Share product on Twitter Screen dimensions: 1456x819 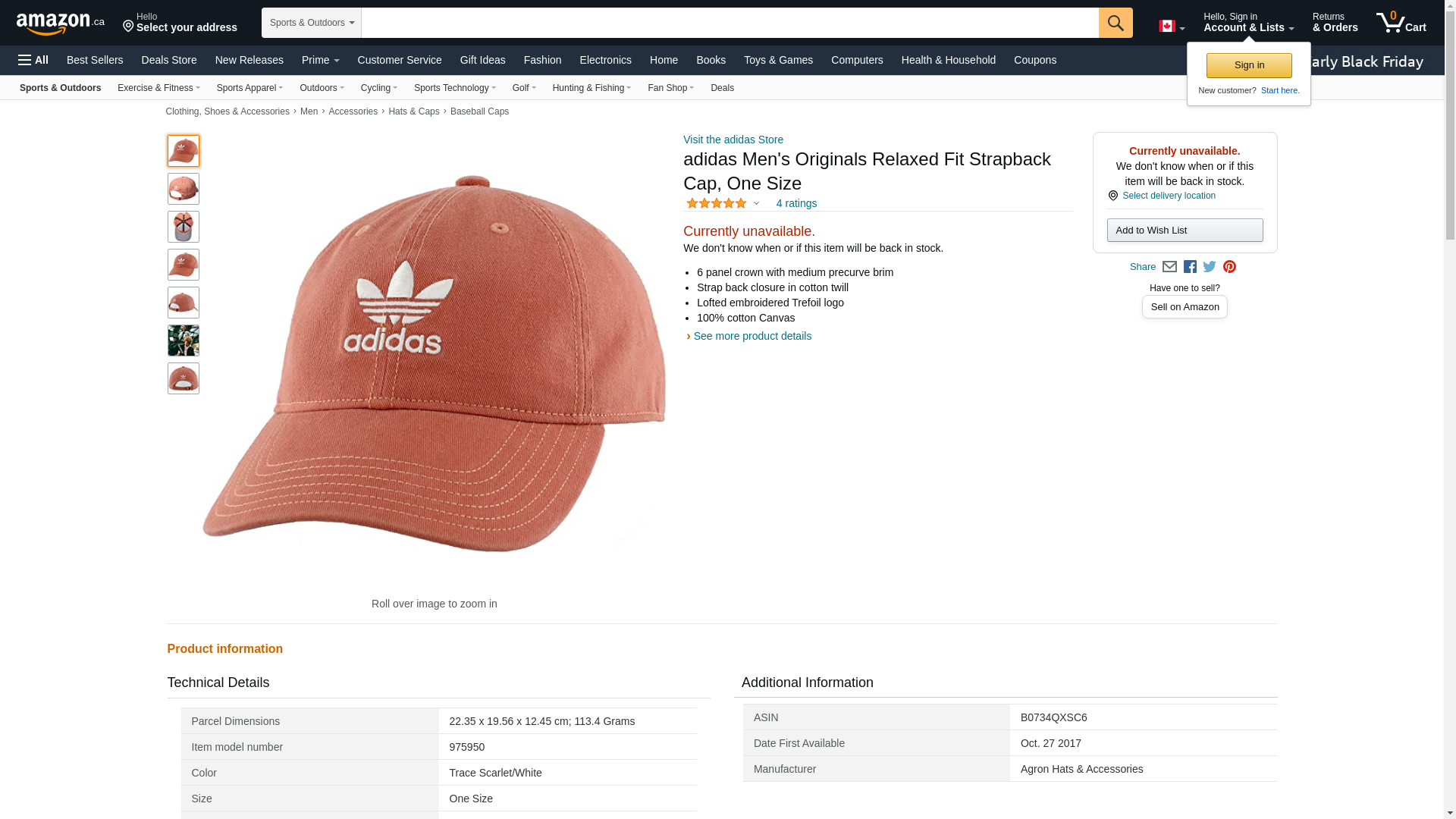1210,267
